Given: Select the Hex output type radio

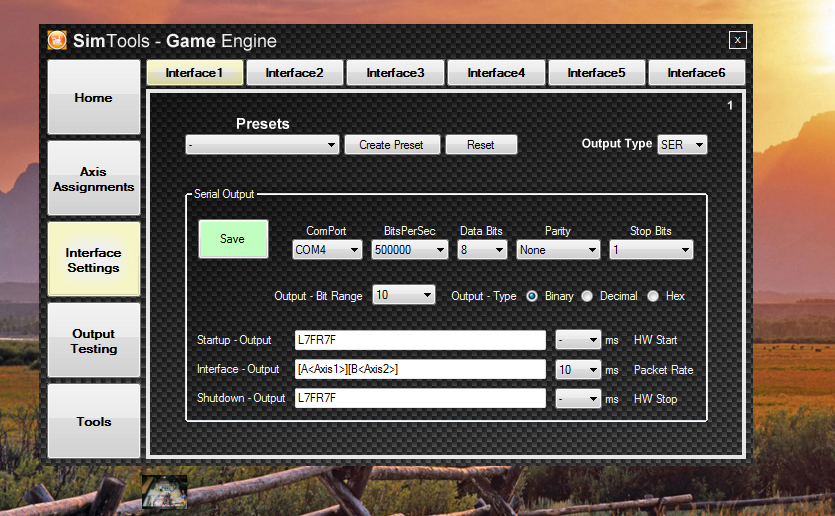Looking at the screenshot, I should (x=653, y=296).
